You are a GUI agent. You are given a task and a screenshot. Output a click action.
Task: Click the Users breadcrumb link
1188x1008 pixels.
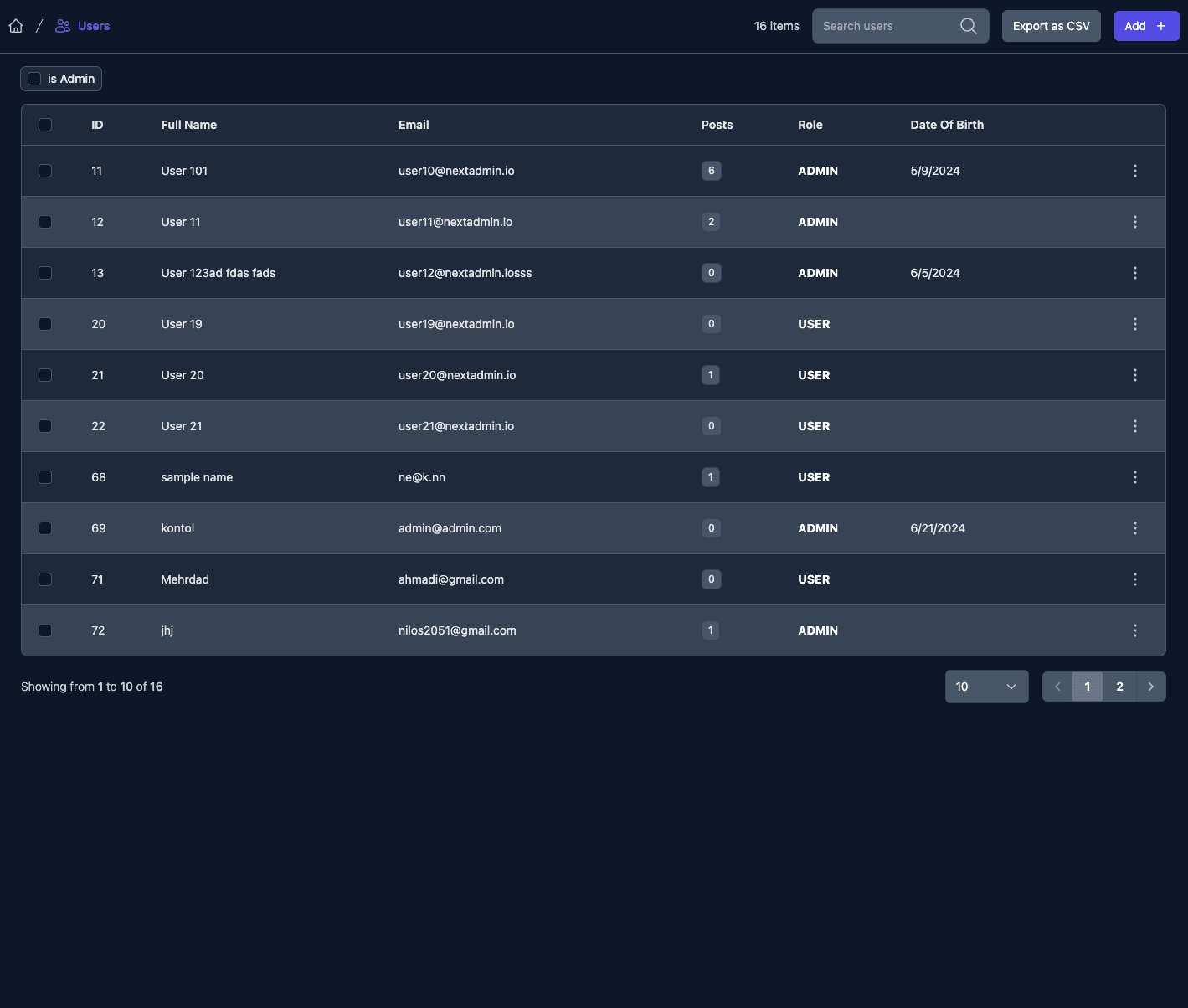(93, 26)
